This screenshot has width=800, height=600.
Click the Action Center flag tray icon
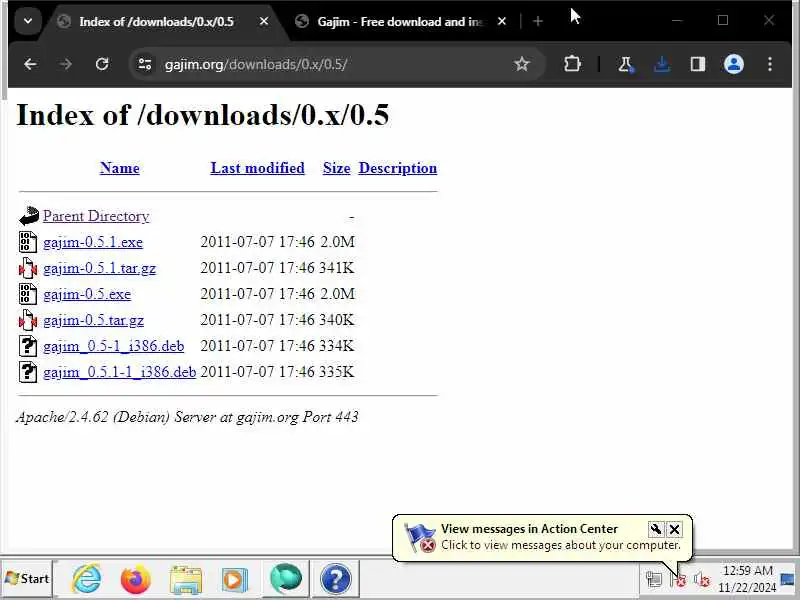click(x=678, y=580)
